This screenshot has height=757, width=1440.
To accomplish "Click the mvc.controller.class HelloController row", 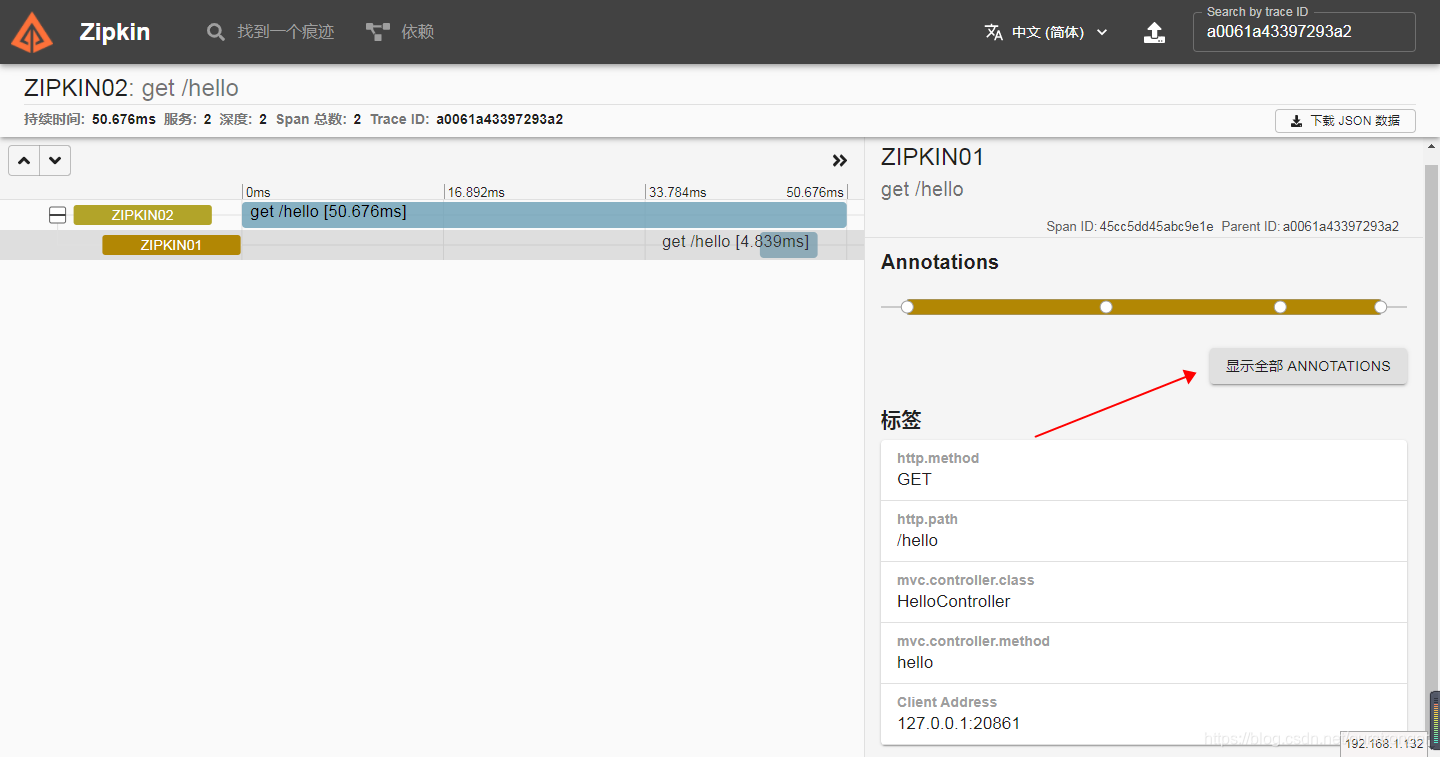I will pyautogui.click(x=1144, y=592).
